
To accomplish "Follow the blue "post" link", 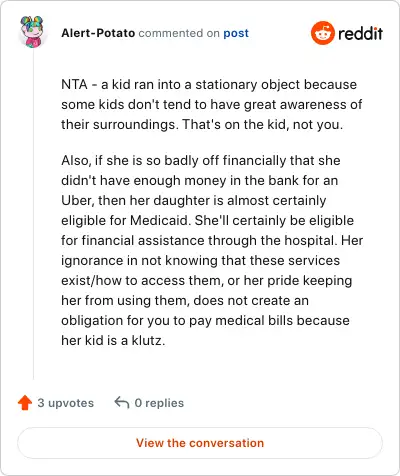I will [x=236, y=33].
